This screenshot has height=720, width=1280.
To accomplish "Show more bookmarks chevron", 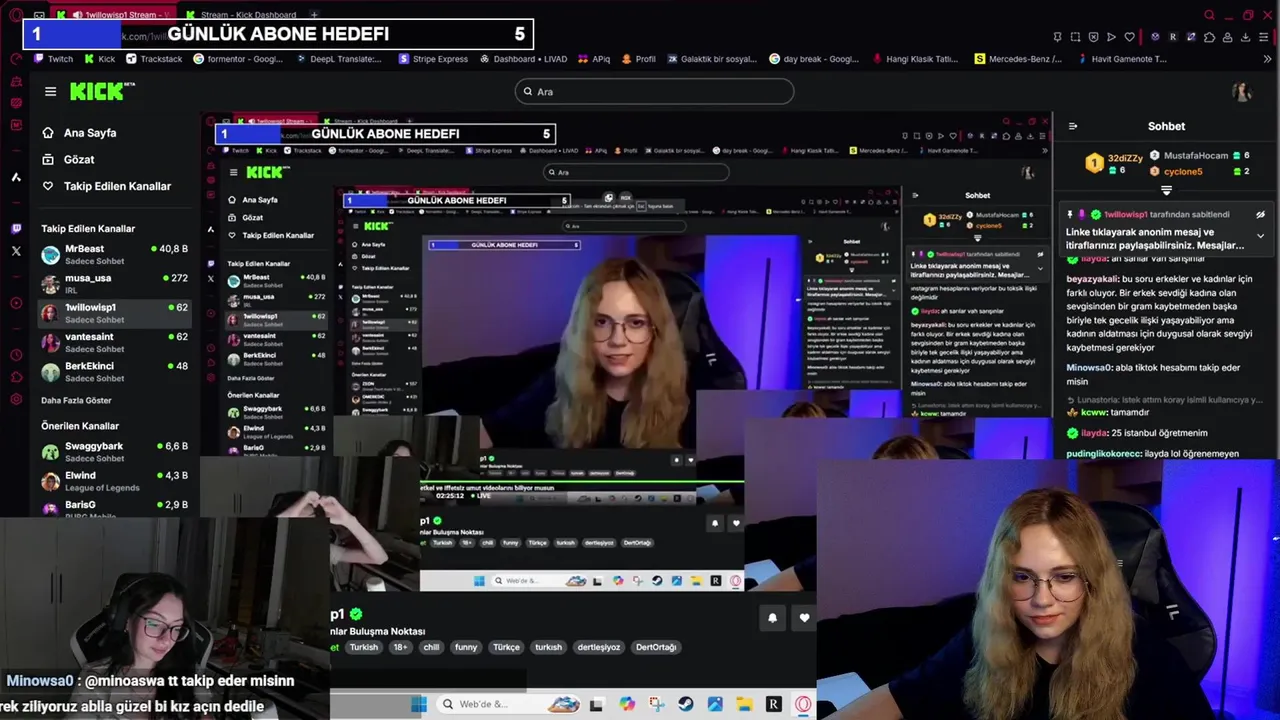I will tap(1267, 59).
